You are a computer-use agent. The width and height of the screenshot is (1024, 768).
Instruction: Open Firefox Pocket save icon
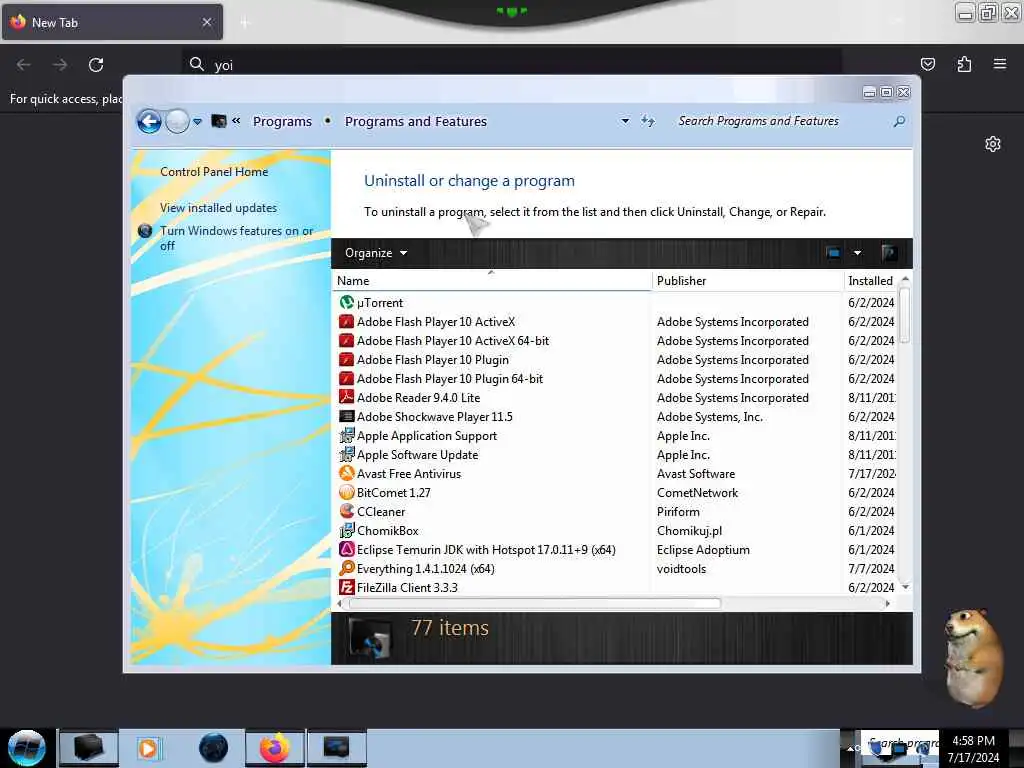click(927, 64)
